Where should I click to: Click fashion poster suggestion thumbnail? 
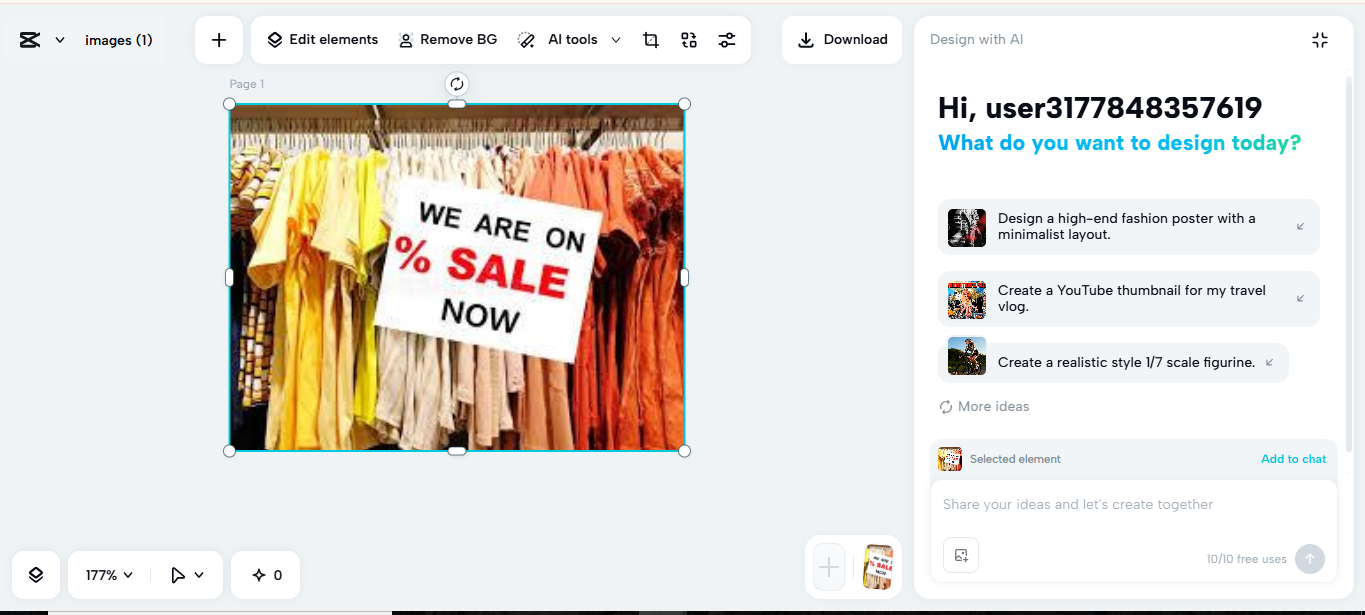click(967, 228)
